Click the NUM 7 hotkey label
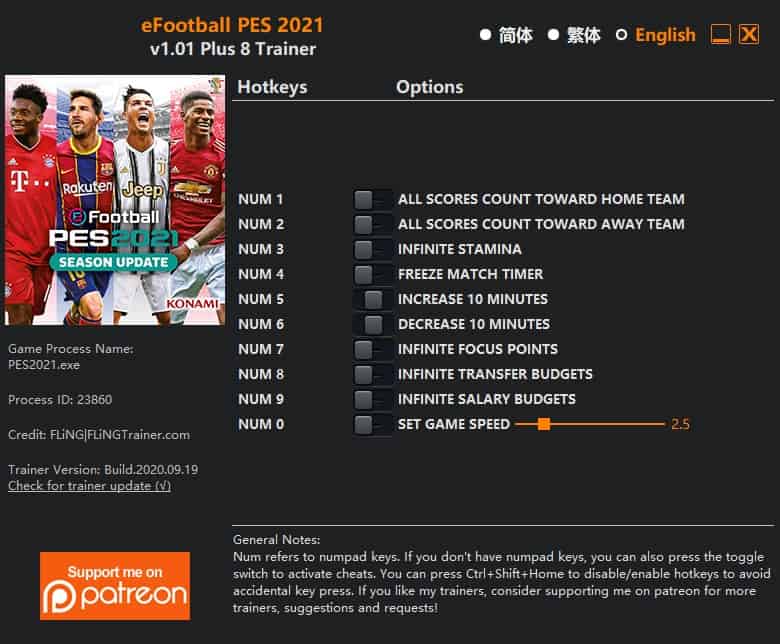 (261, 349)
